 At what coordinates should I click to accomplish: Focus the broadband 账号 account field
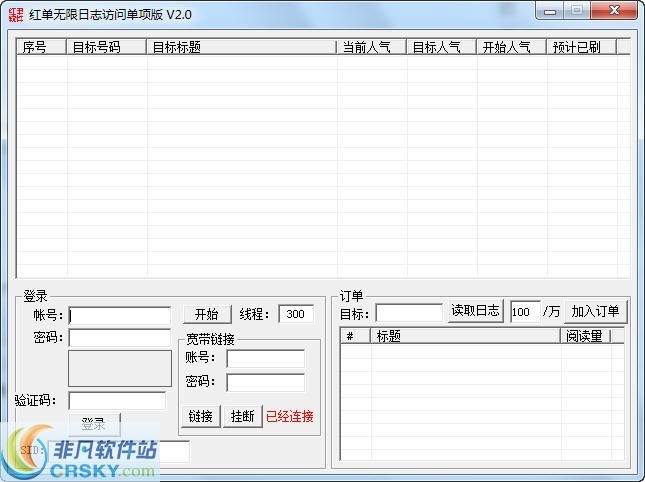click(x=266, y=359)
